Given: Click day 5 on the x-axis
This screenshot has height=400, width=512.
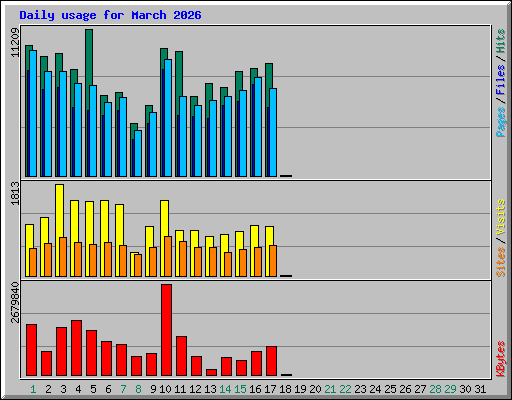Looking at the screenshot, I should point(93,389).
